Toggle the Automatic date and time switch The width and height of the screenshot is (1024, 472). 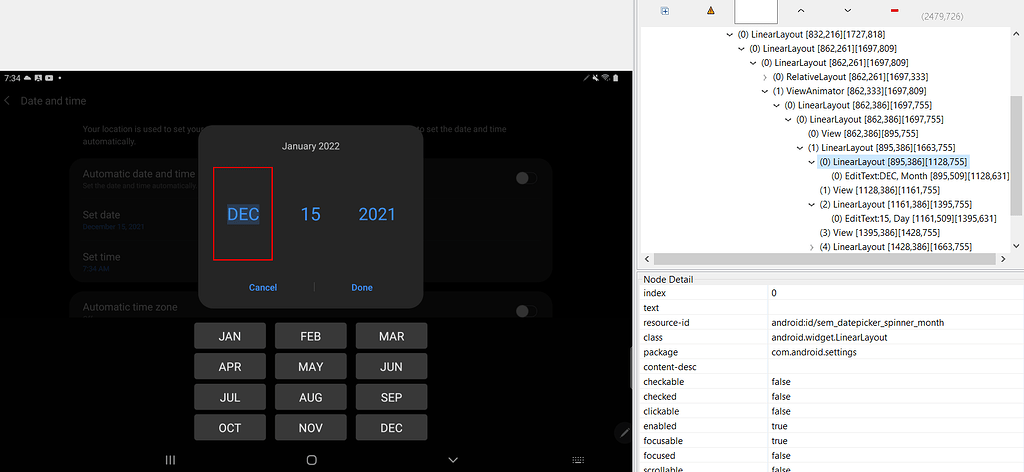tap(525, 178)
